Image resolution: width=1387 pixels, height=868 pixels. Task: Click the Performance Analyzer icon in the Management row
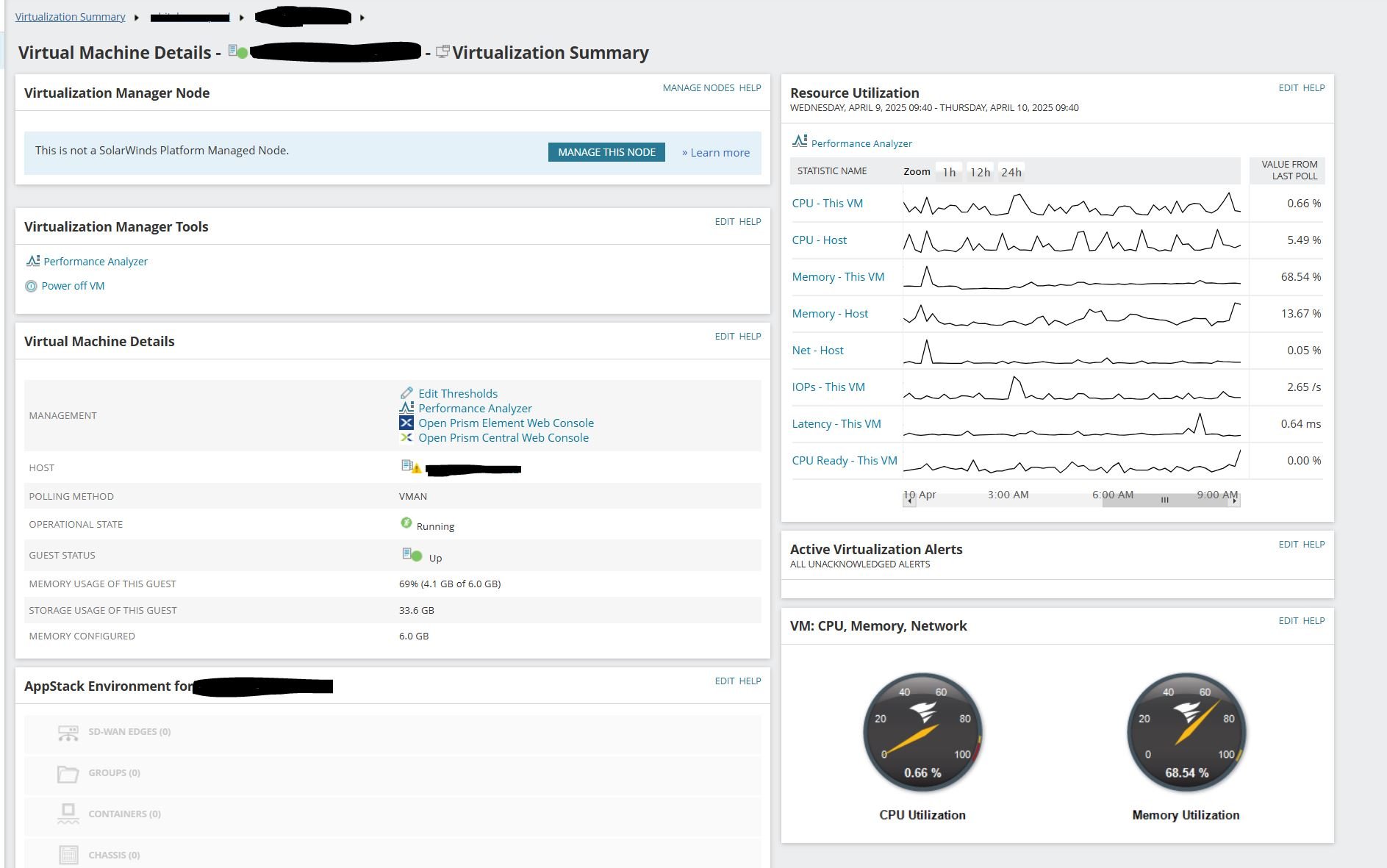click(x=406, y=408)
